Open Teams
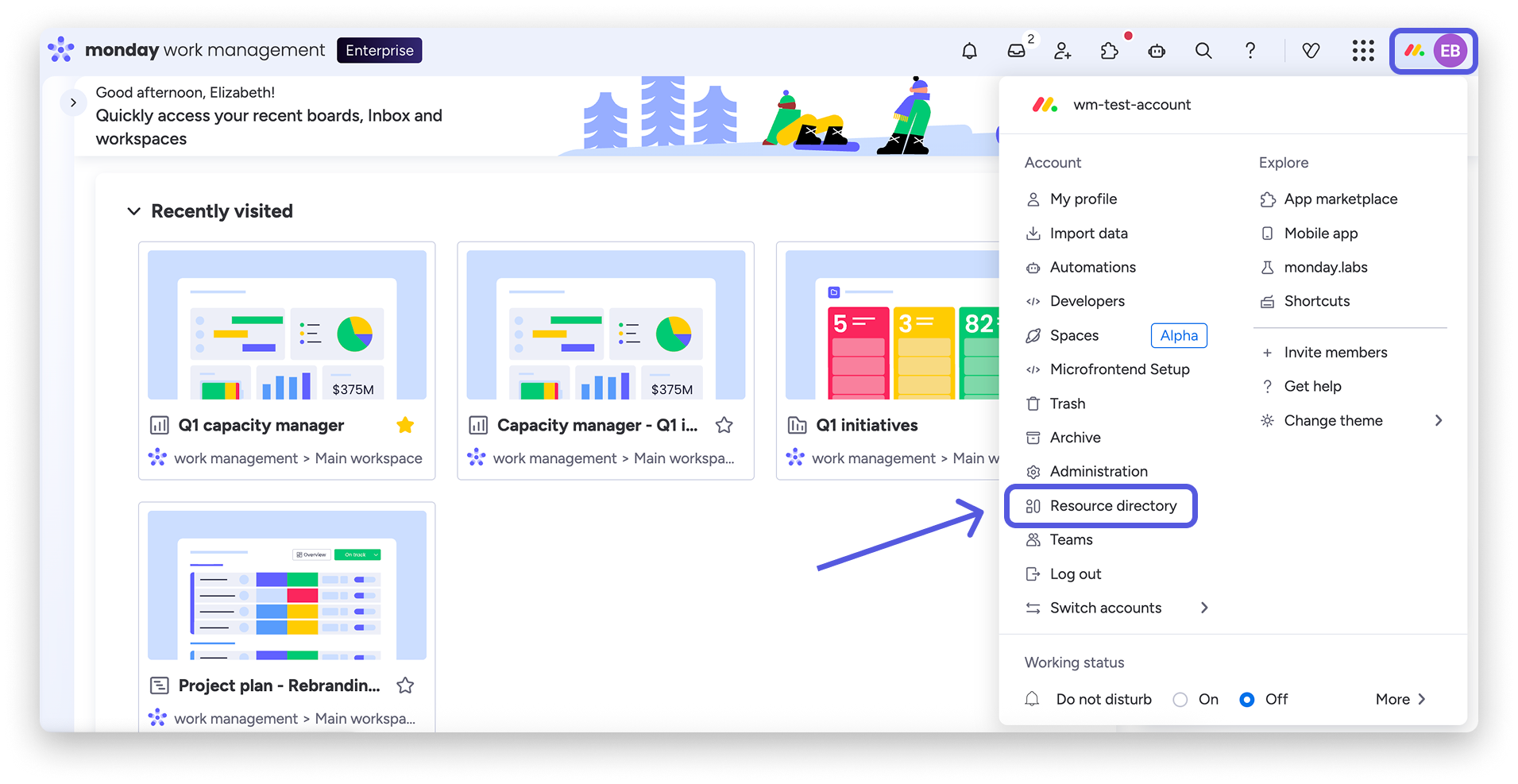Viewport: 1518px width, 784px height. (1071, 540)
